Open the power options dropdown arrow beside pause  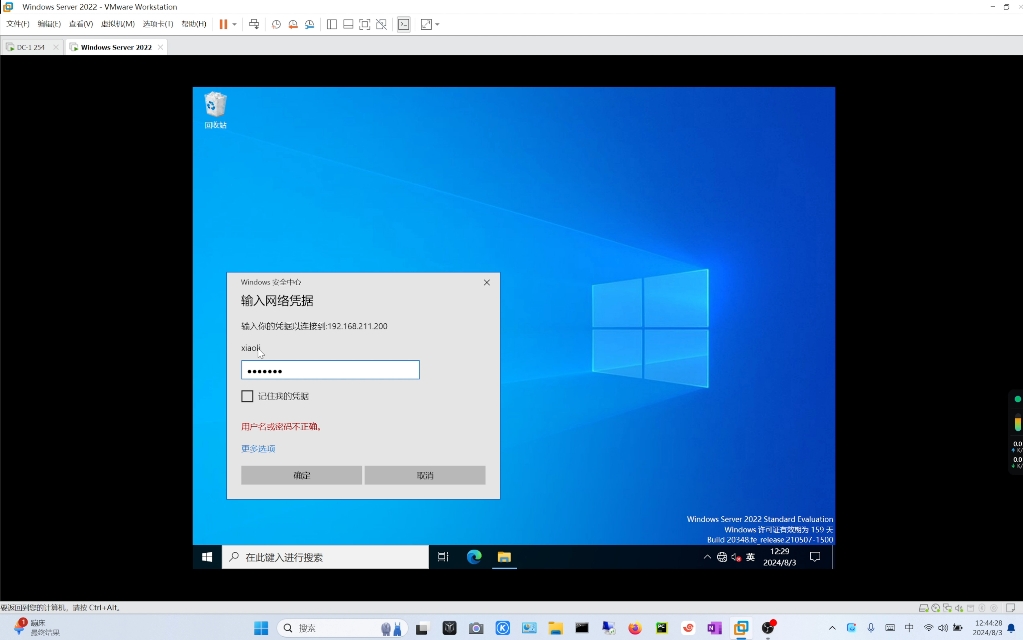coord(234,24)
